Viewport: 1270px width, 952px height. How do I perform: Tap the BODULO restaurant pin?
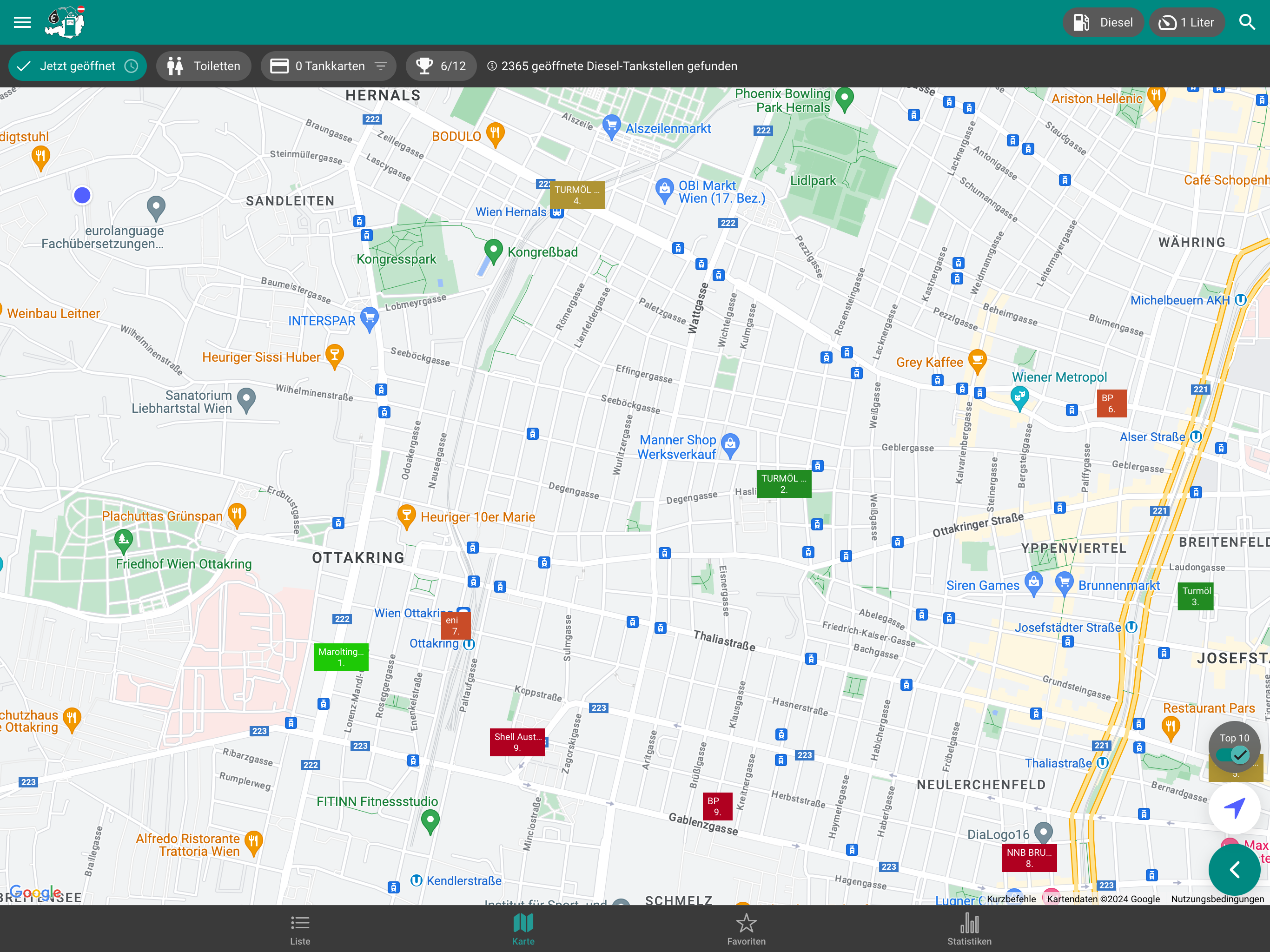495,135
